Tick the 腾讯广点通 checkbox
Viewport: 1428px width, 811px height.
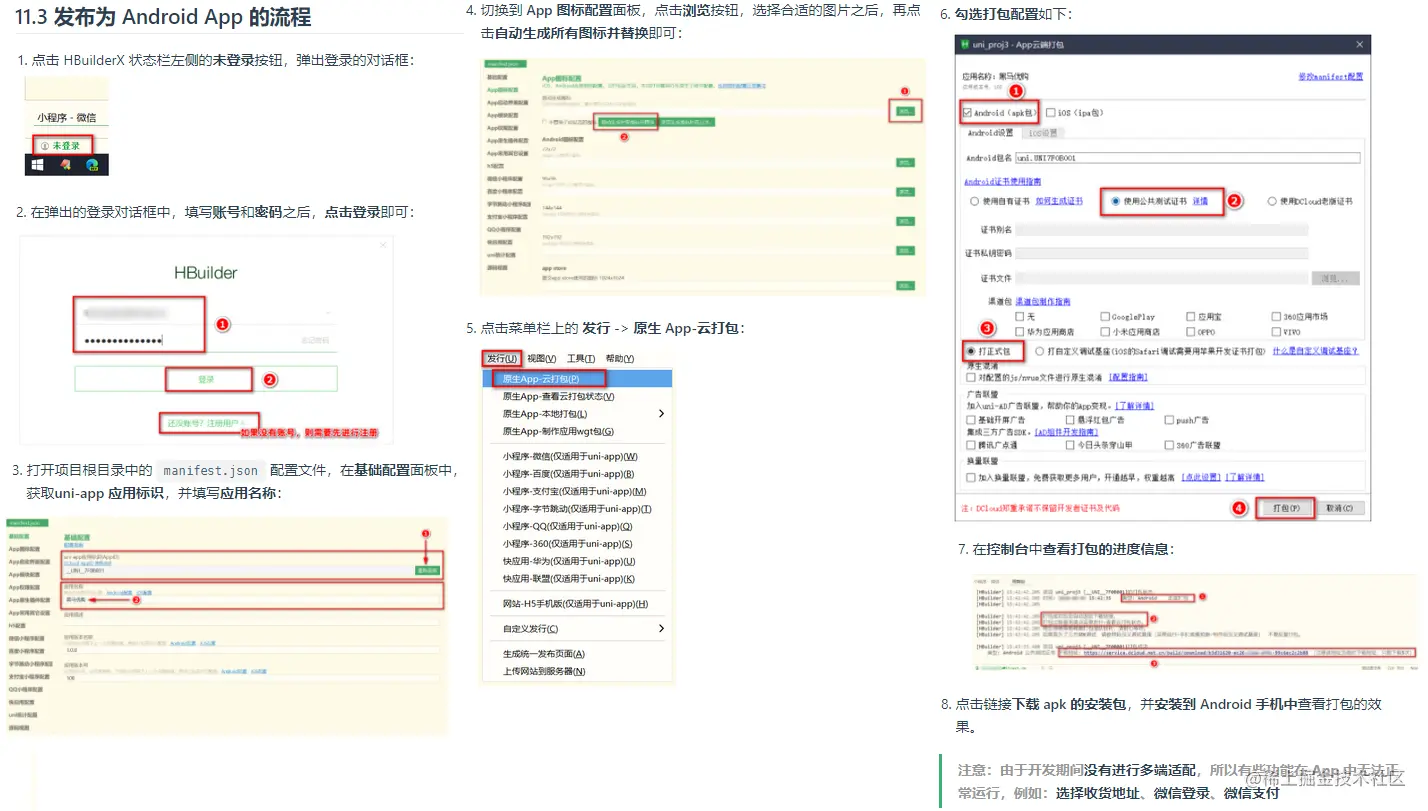[971, 445]
